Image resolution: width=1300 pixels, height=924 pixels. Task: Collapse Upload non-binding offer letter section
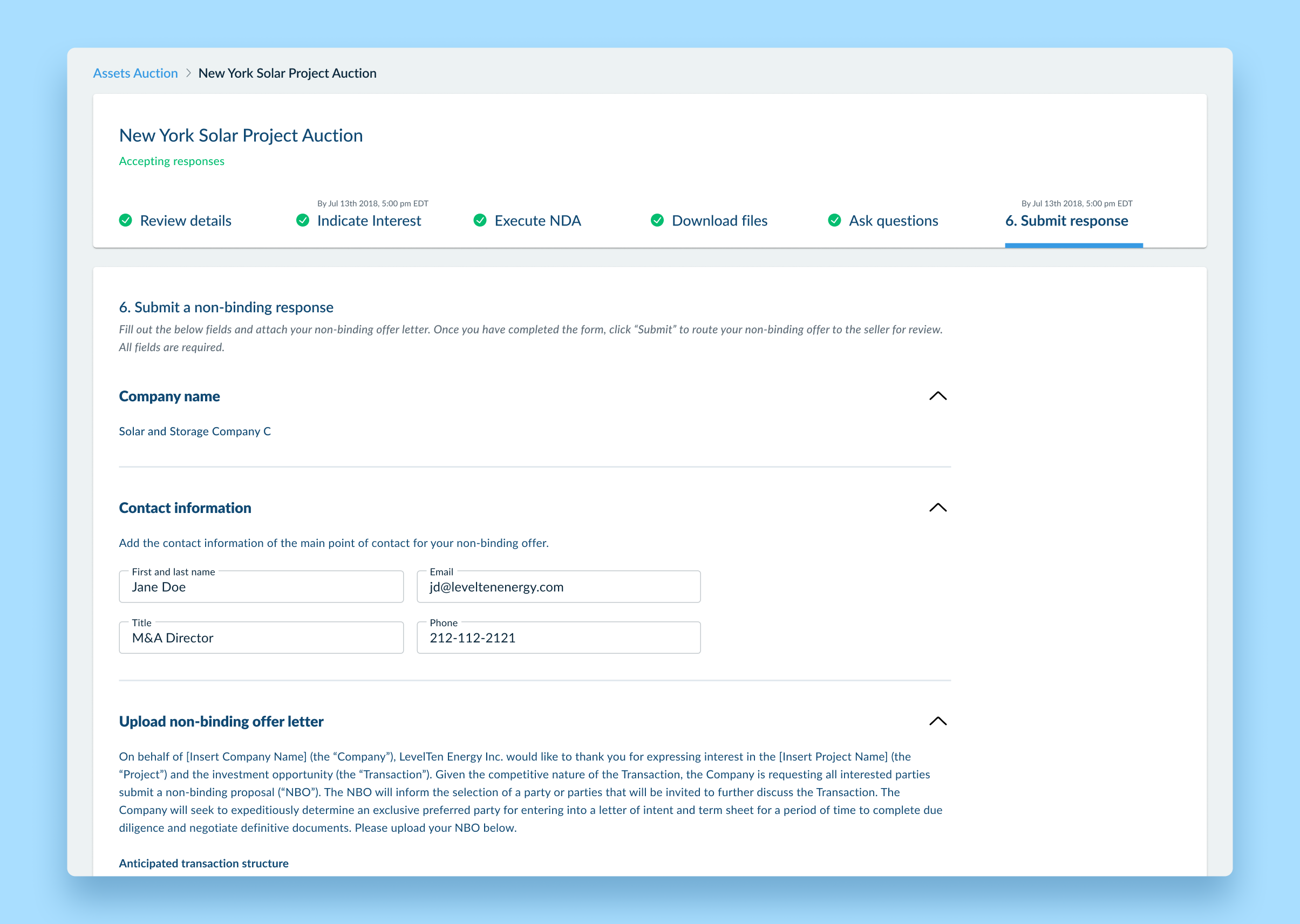(937, 721)
